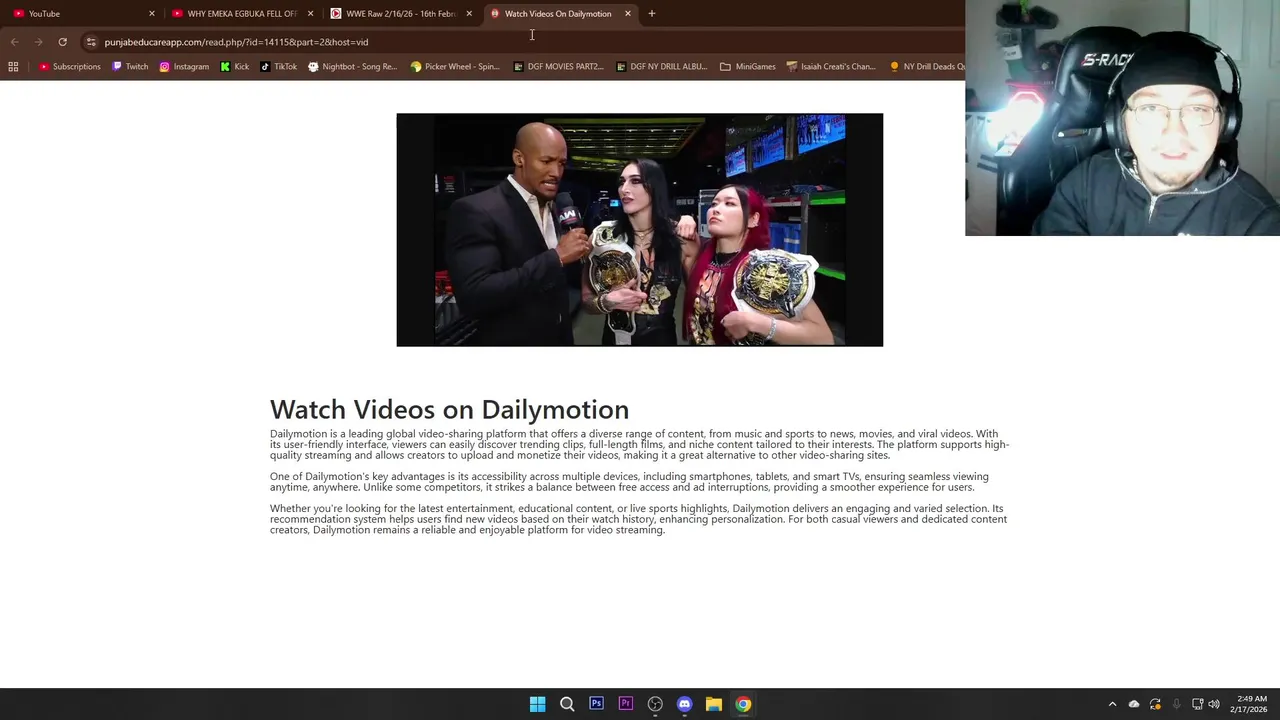Open OBS Studio from the taskbar
The width and height of the screenshot is (1280, 720).
pyautogui.click(x=655, y=704)
